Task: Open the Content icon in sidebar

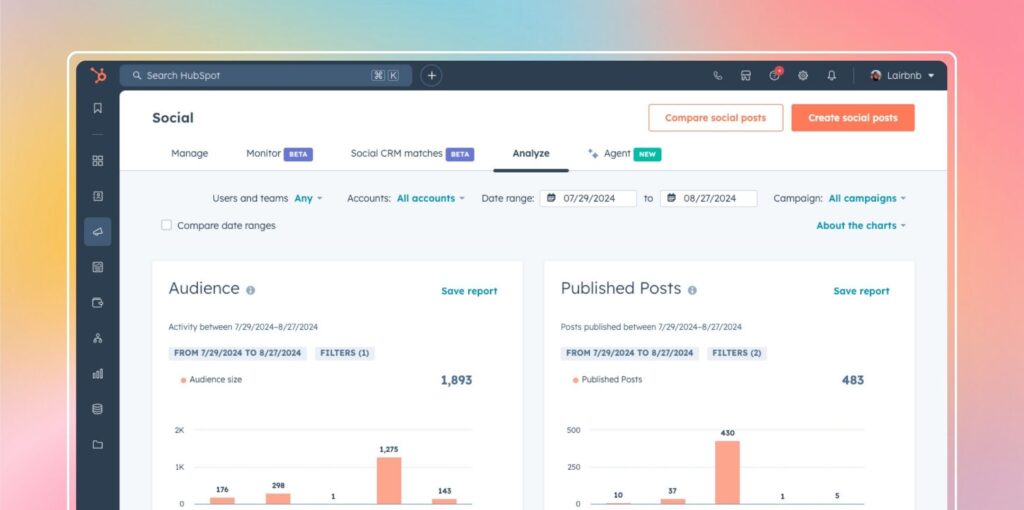Action: (x=97, y=267)
